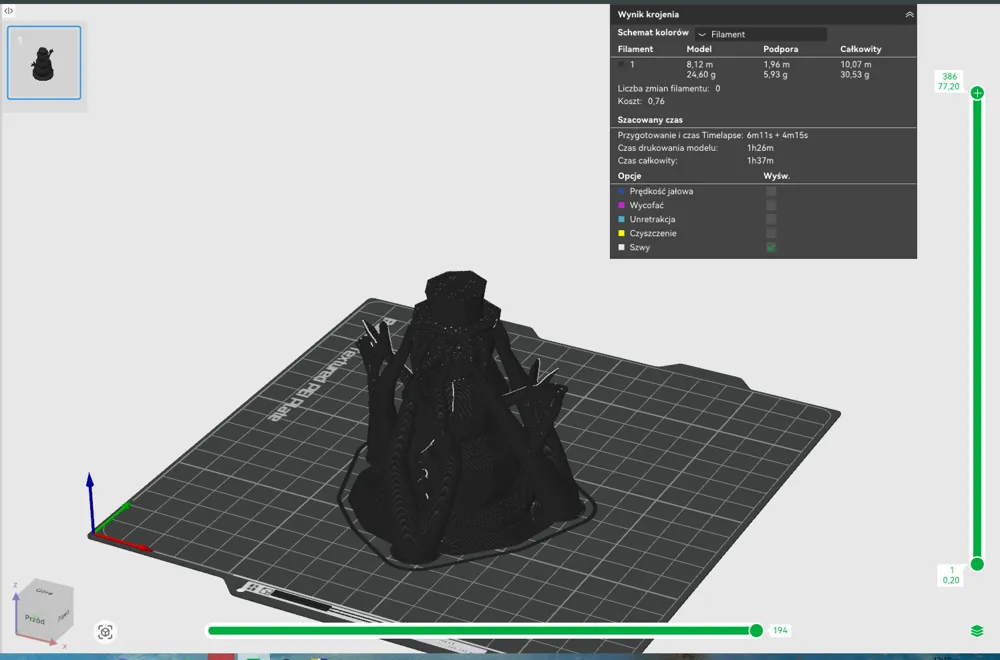Click the green layers stack icon
The image size is (1000, 660).
point(977,631)
